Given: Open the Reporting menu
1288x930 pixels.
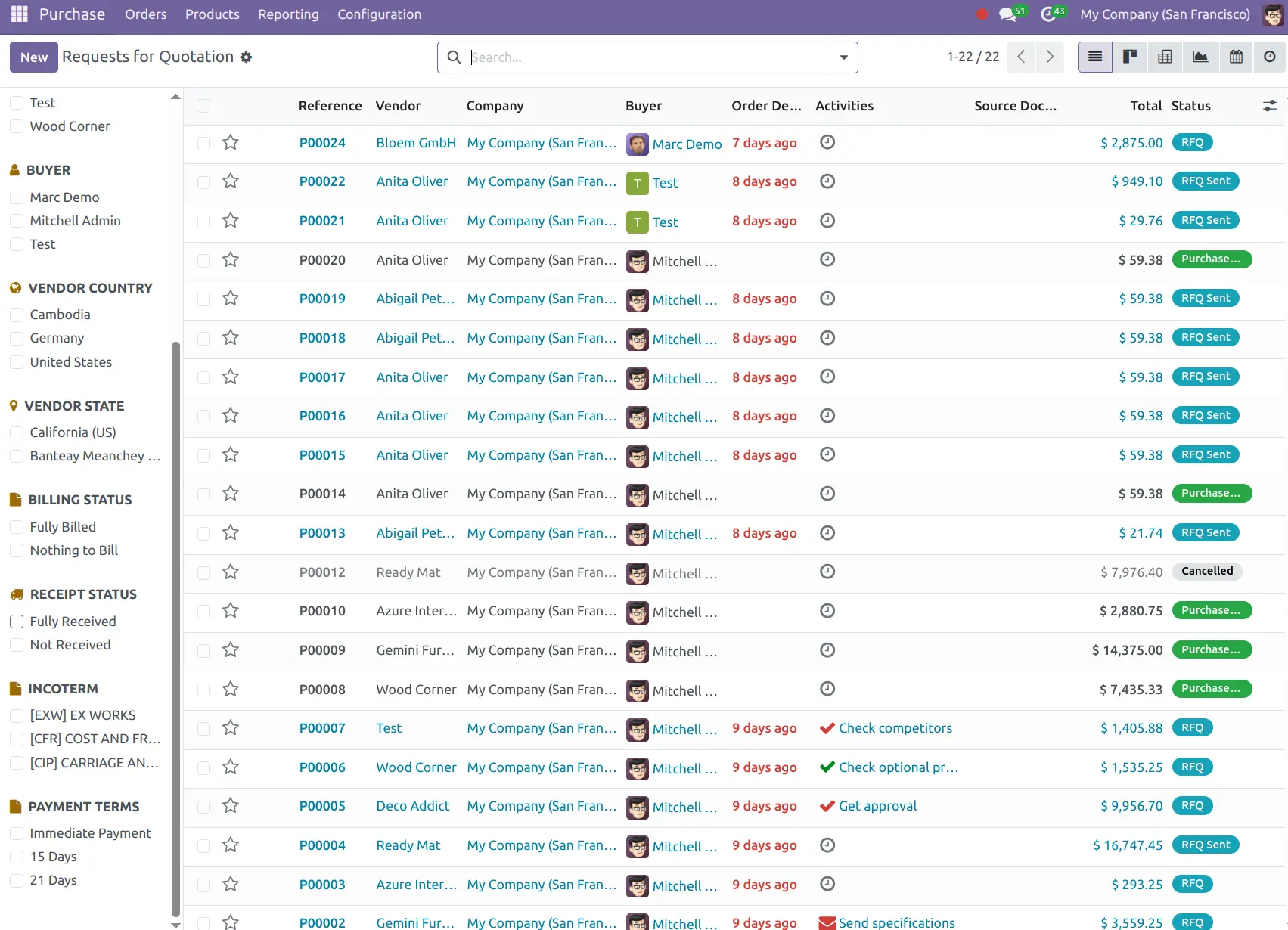Looking at the screenshot, I should (288, 14).
